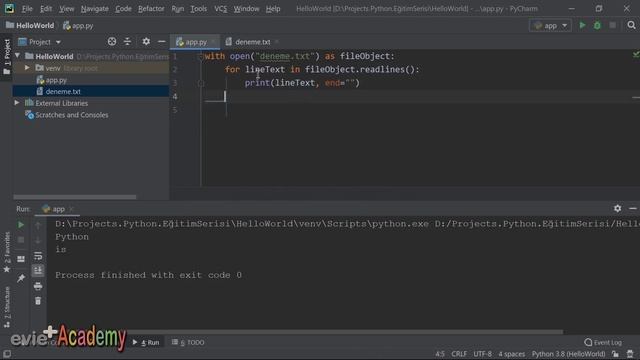The width and height of the screenshot is (640, 360).
Task: Open the Help menu
Action: [273, 9]
